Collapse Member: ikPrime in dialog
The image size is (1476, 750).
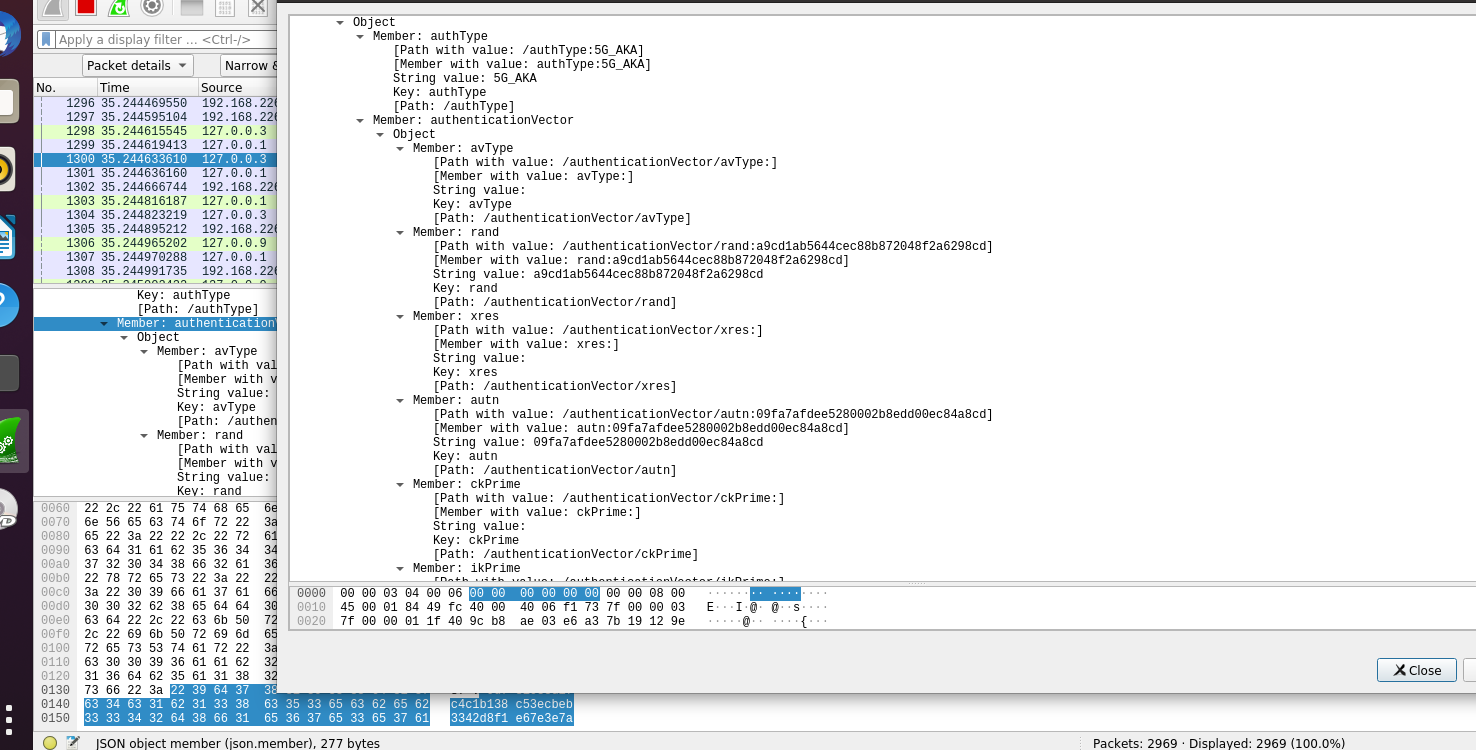(401, 568)
